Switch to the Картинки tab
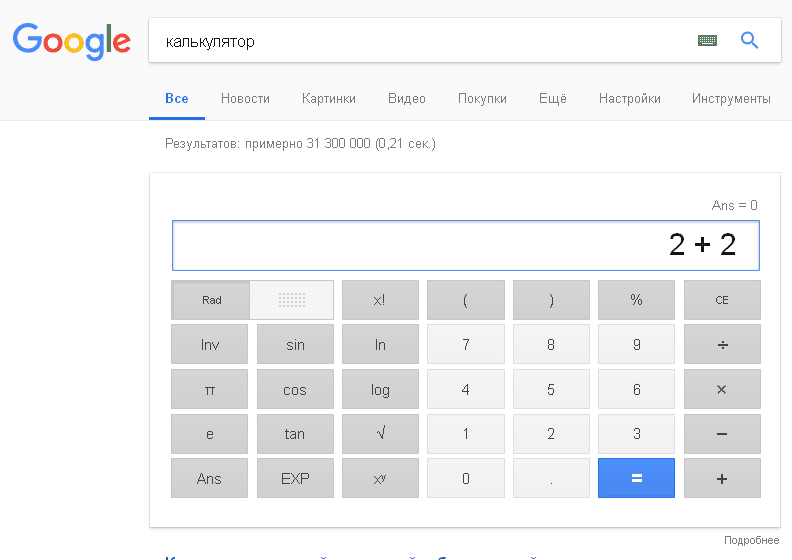Image resolution: width=792 pixels, height=560 pixels. click(x=328, y=98)
